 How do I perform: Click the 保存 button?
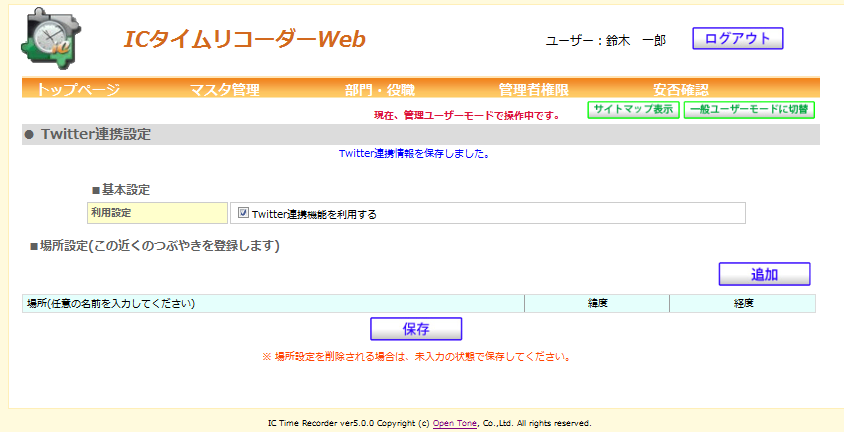click(416, 329)
